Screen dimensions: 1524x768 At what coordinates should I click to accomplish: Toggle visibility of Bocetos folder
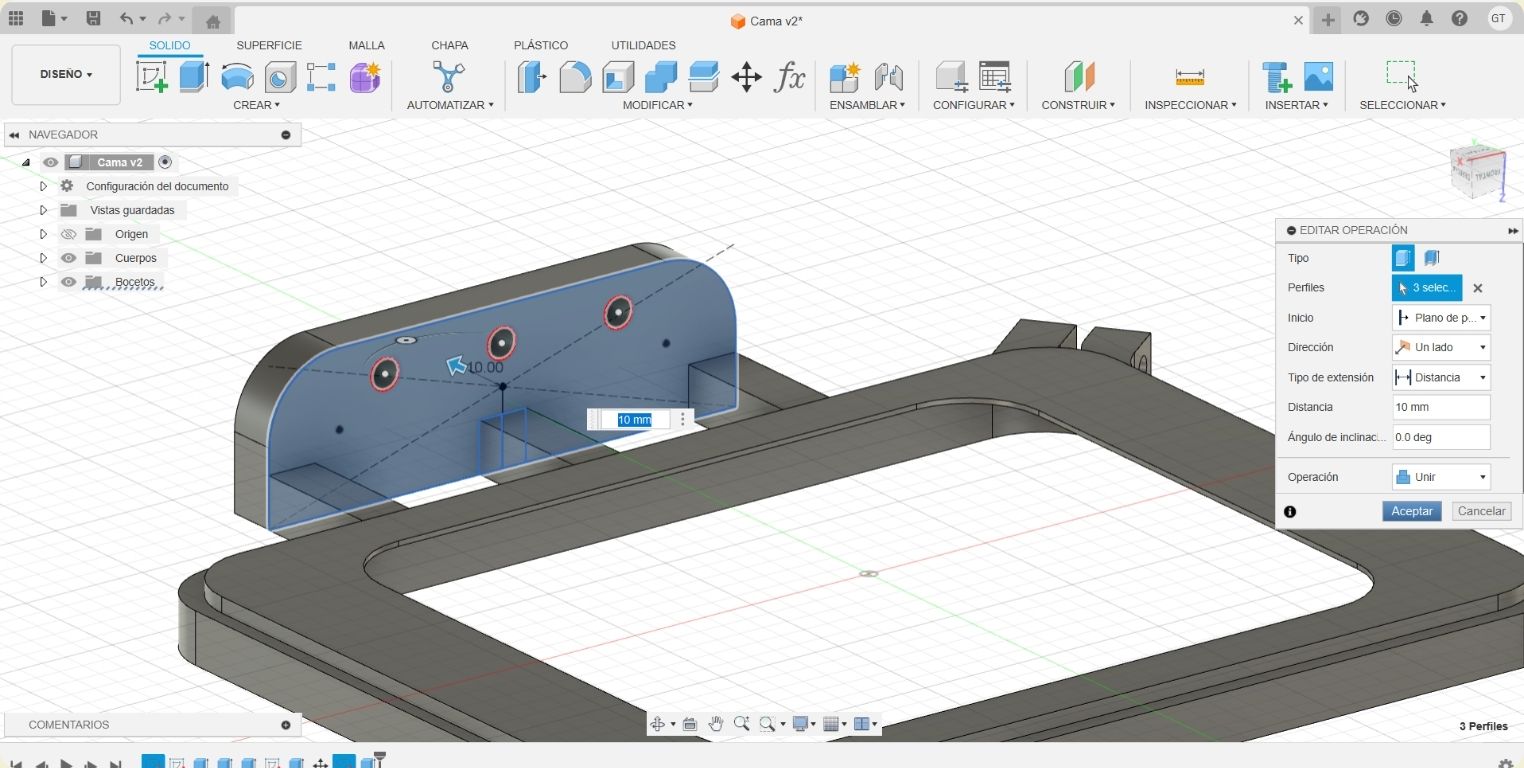(x=68, y=282)
